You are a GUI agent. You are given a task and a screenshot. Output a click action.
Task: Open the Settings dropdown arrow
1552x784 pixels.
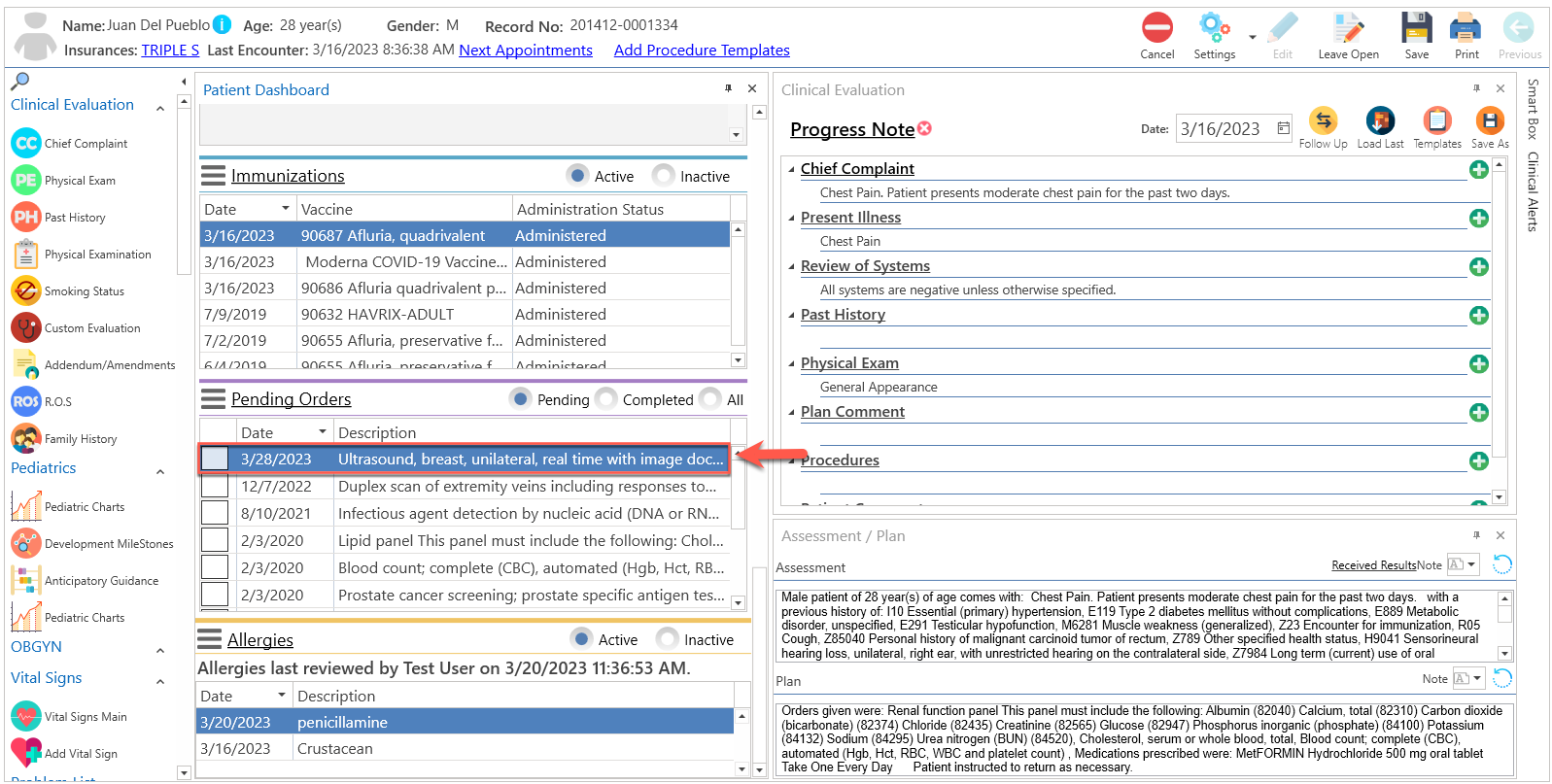1252,38
